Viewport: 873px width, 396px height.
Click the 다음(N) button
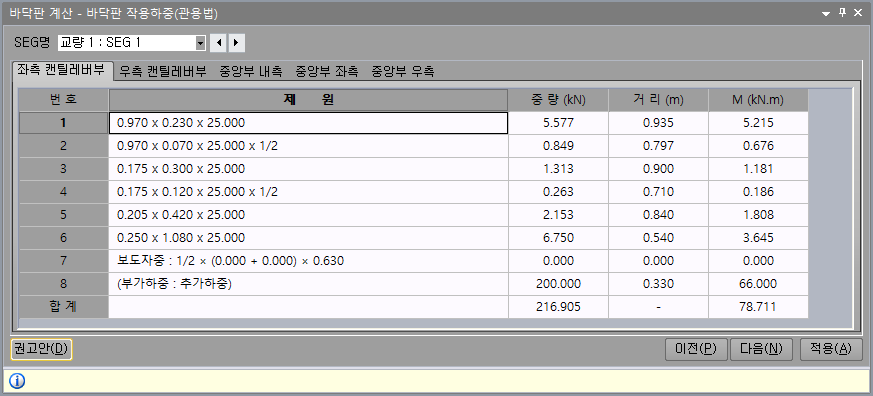click(761, 349)
